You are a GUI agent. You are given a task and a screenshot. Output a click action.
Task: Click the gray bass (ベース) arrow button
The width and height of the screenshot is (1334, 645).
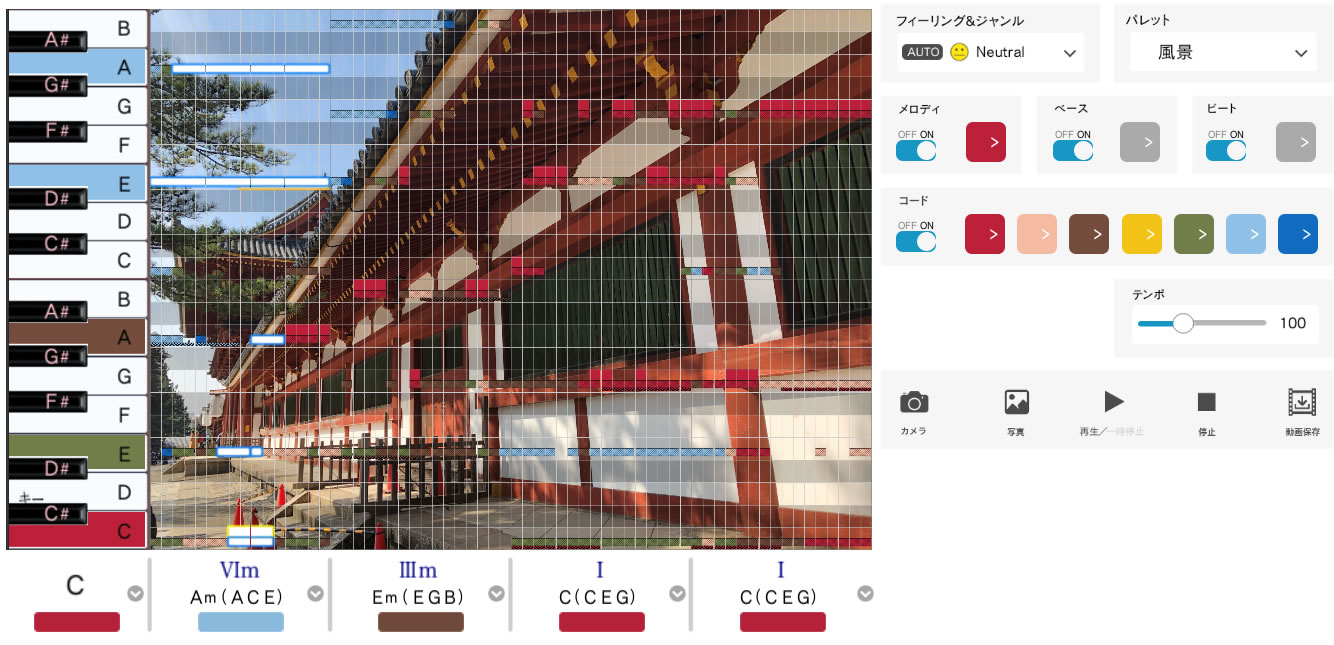(1140, 143)
